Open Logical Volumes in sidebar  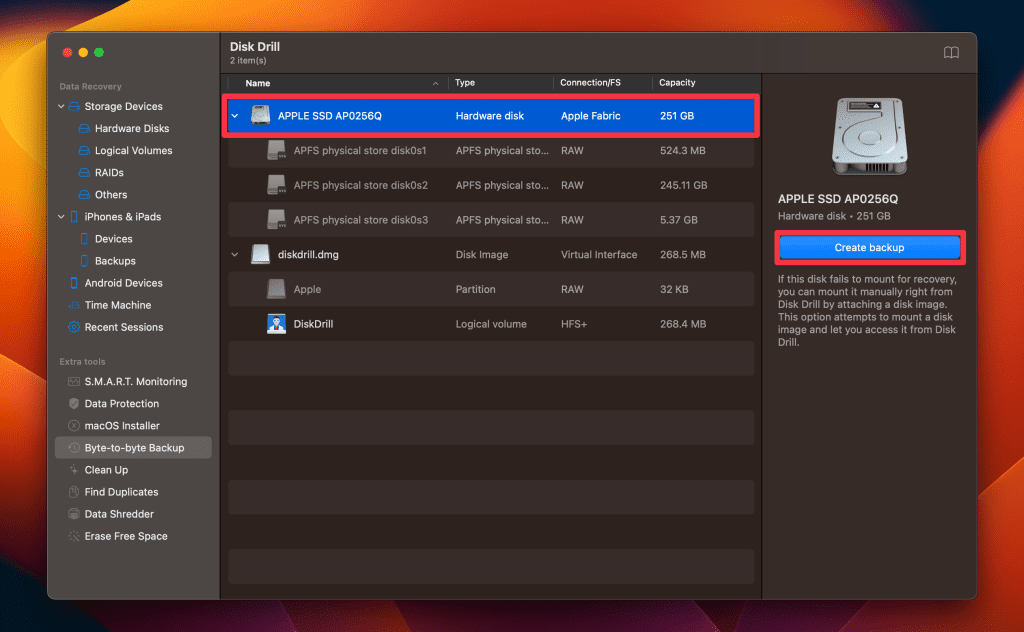[x=133, y=151]
